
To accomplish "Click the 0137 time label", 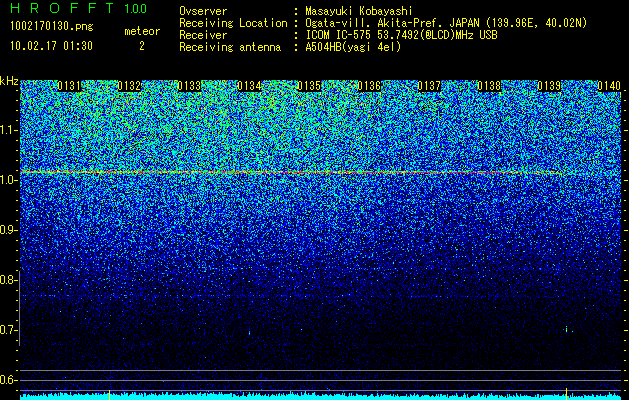I will pyautogui.click(x=429, y=86).
